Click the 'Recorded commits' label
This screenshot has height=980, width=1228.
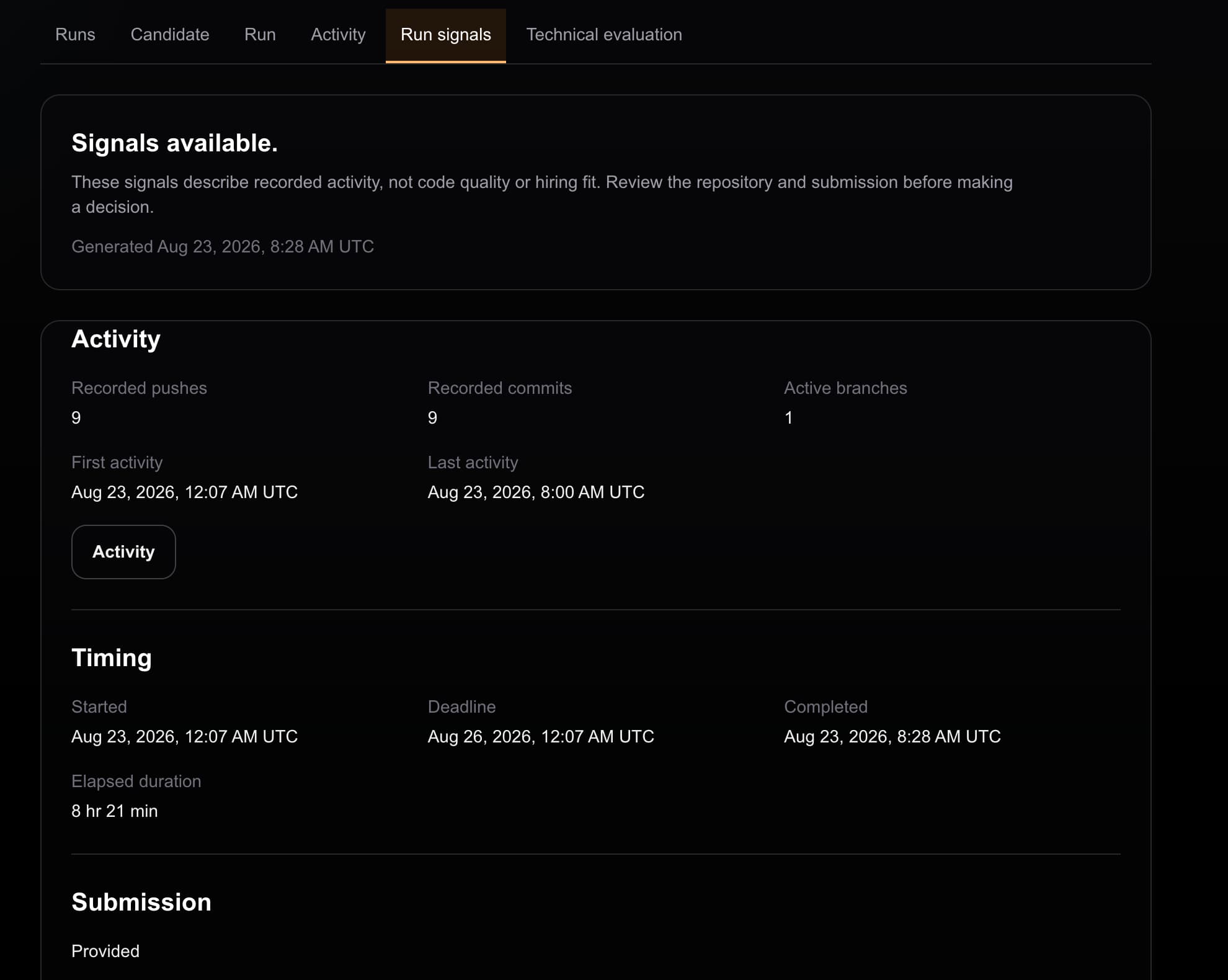[x=500, y=388]
